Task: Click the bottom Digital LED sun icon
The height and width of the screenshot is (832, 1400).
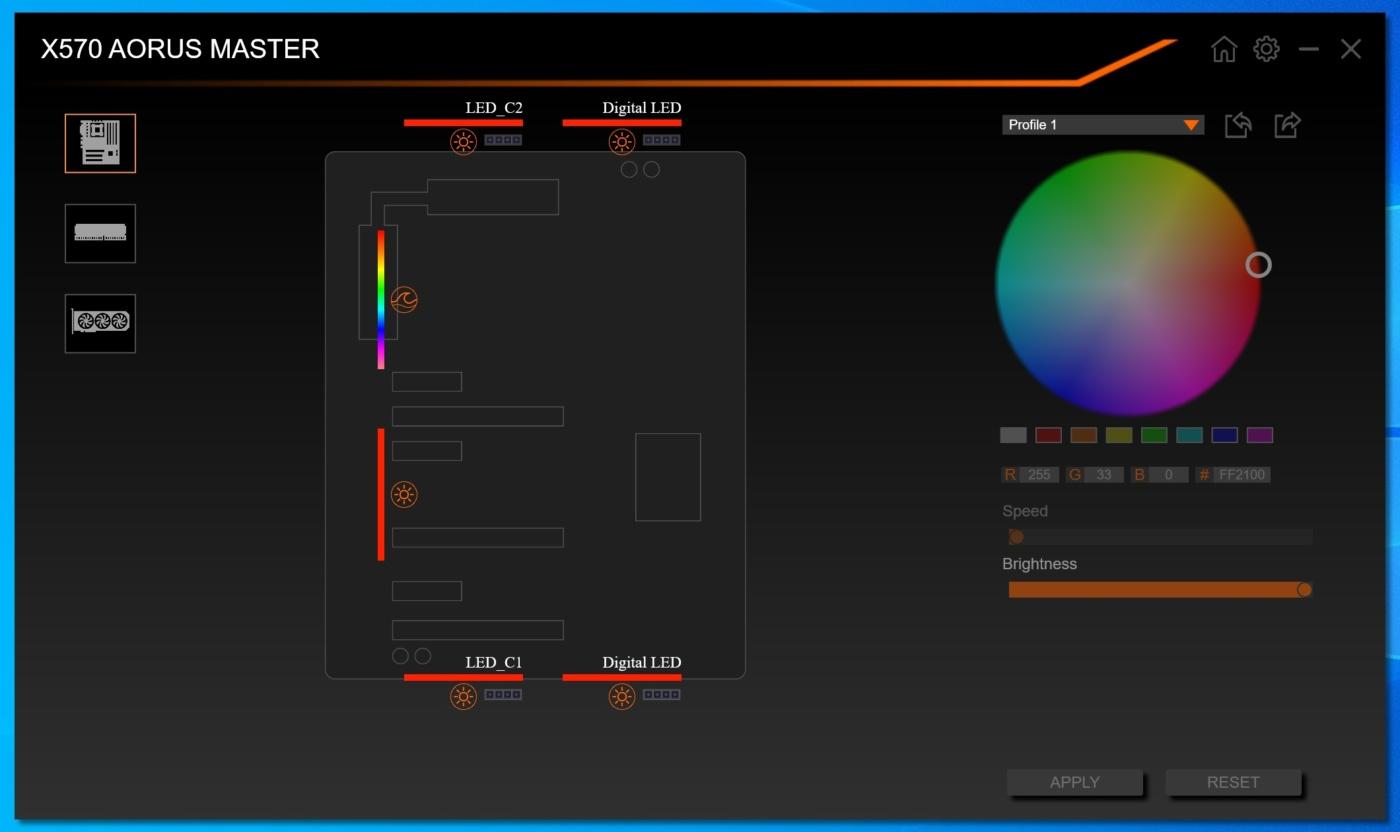Action: coord(621,696)
